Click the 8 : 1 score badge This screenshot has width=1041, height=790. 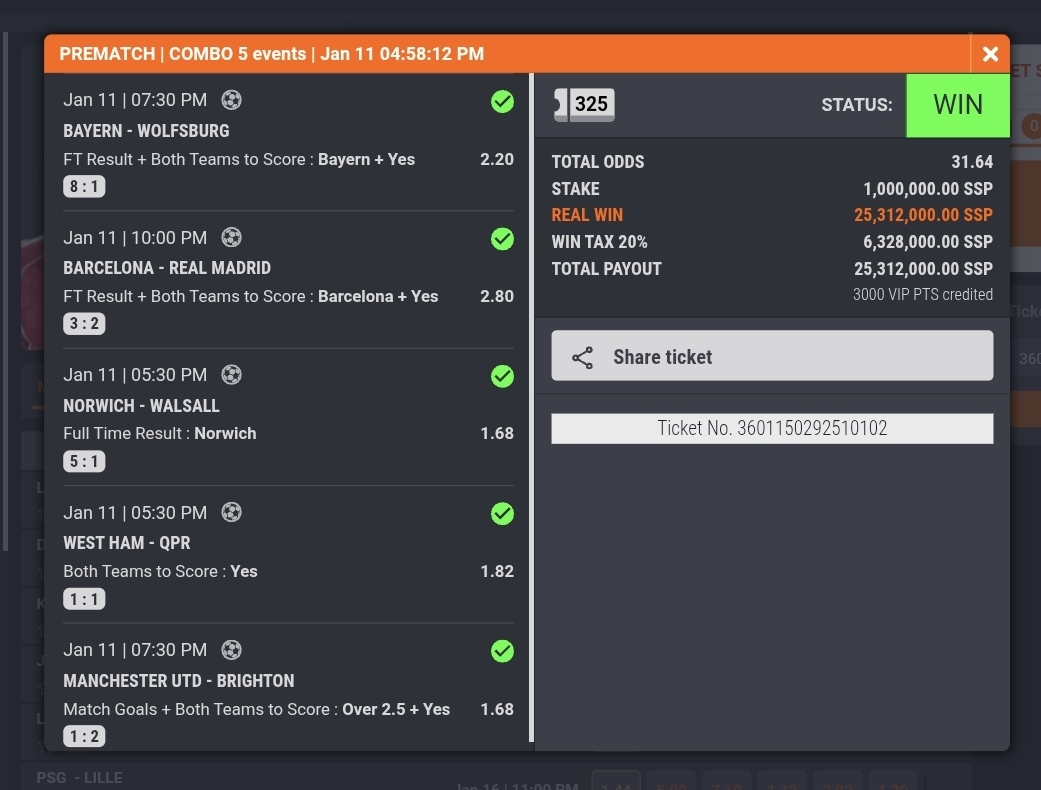point(84,187)
